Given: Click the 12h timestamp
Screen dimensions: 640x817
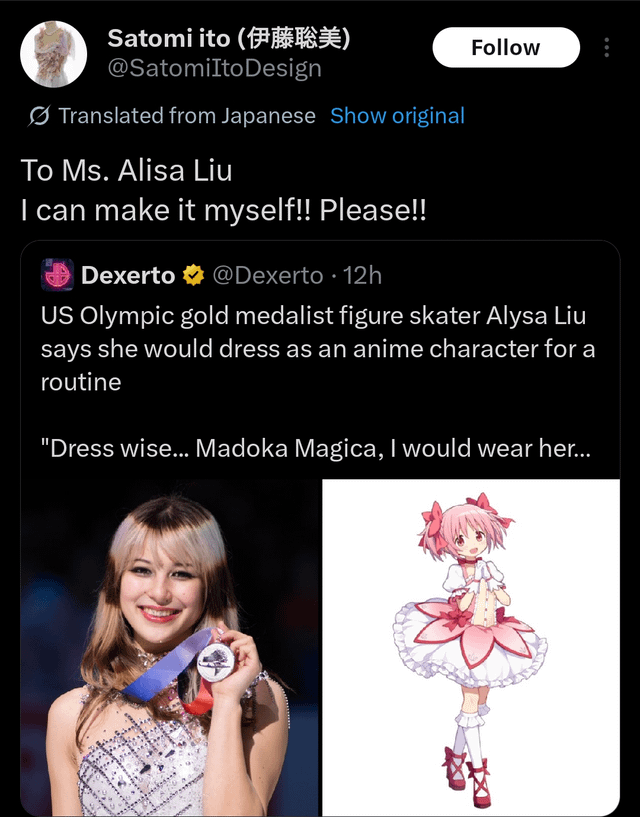Looking at the screenshot, I should (x=362, y=275).
